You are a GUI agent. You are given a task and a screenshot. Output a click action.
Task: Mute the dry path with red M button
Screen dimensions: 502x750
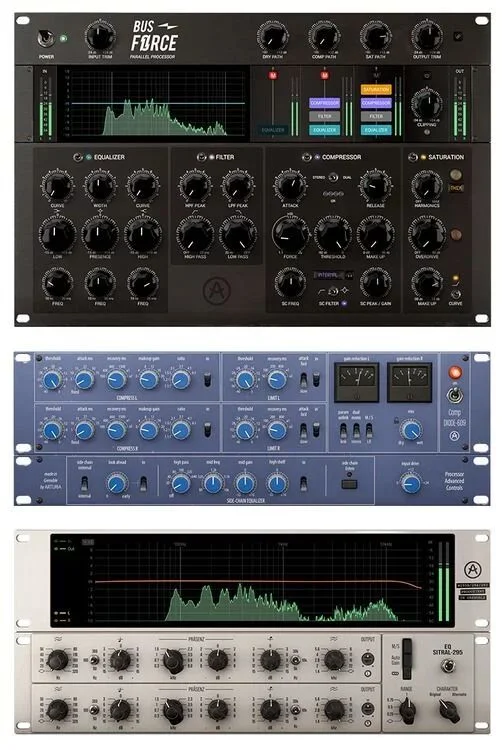273,76
